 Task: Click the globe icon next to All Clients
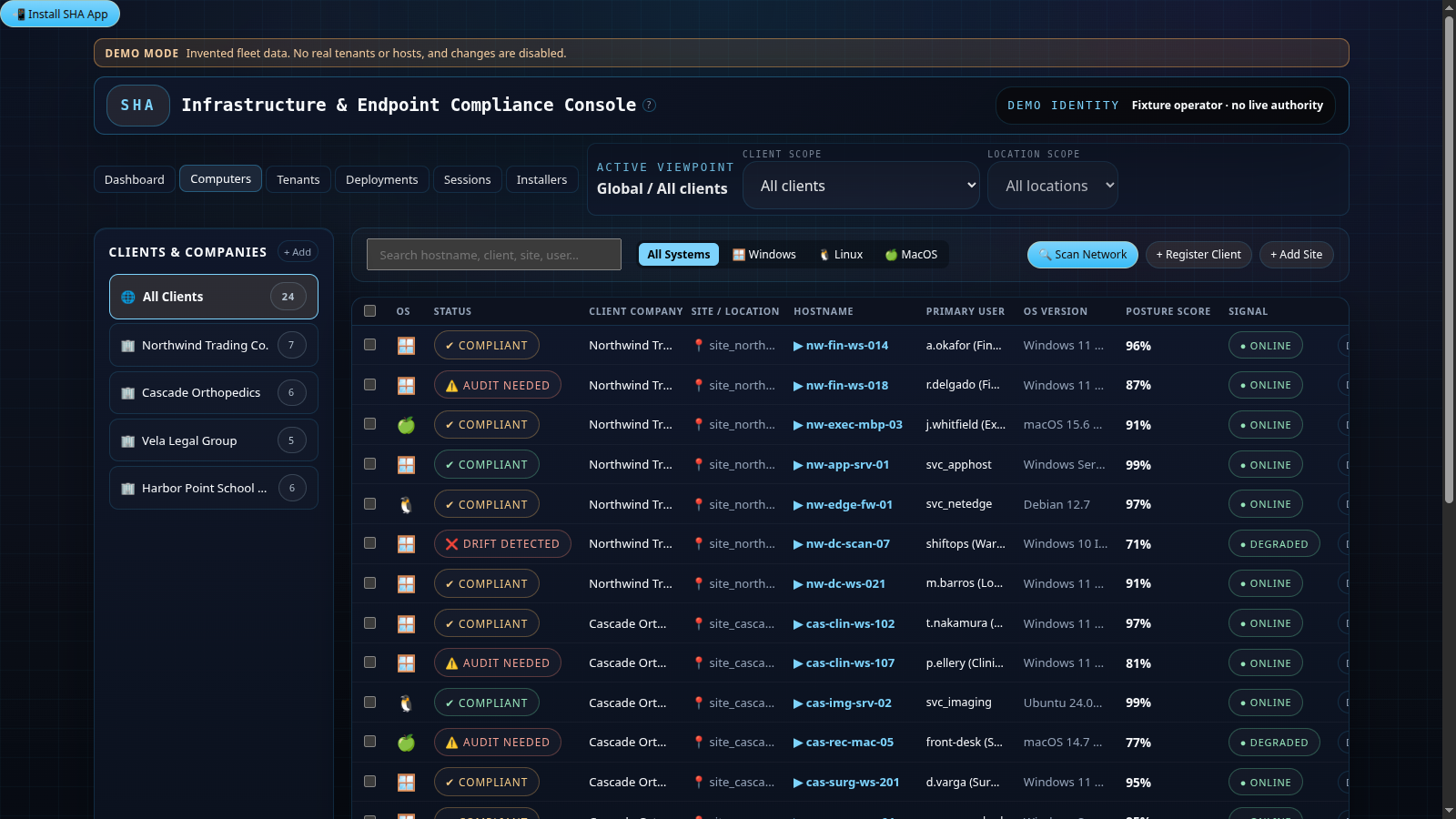coord(128,297)
